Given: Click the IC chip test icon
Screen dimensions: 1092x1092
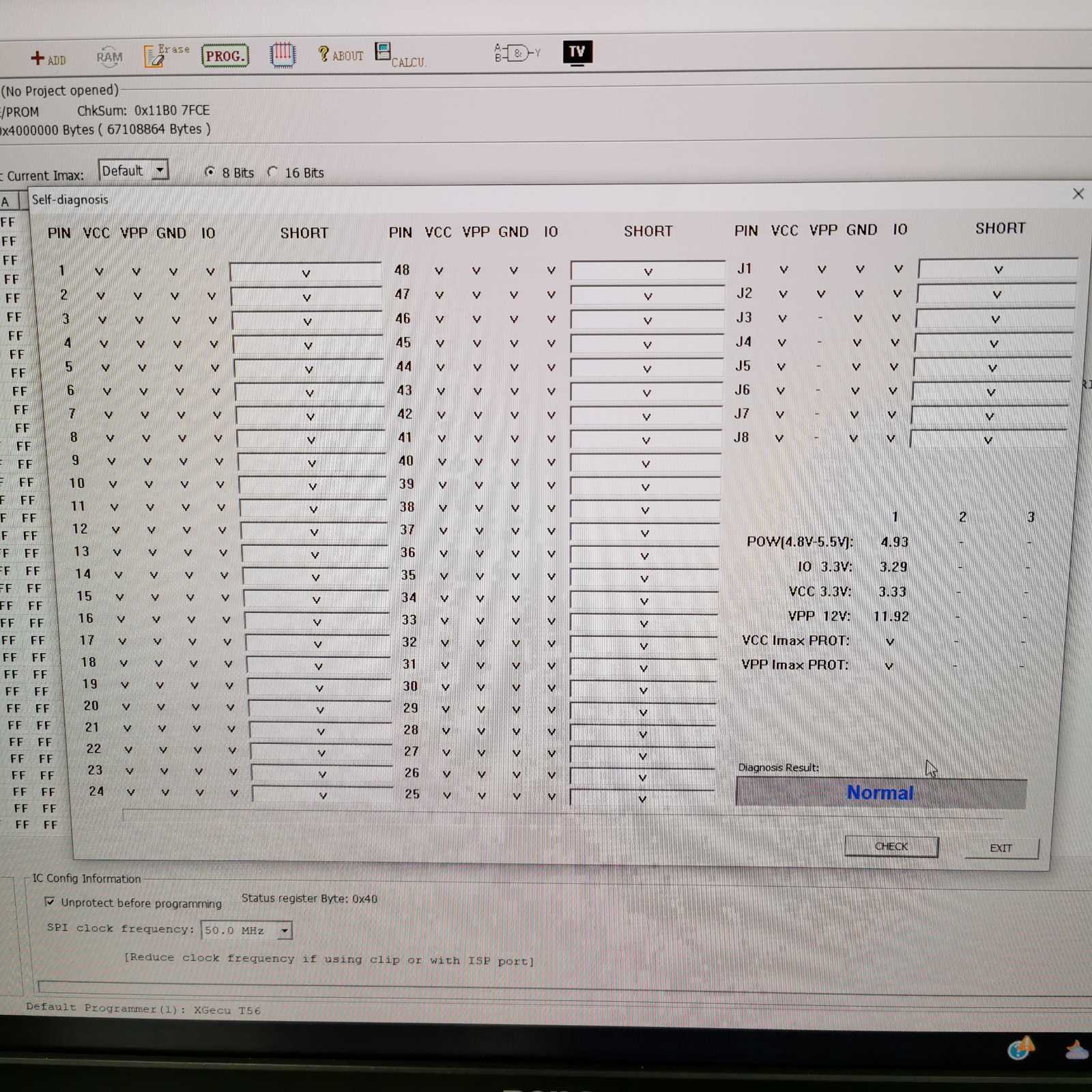Looking at the screenshot, I should 282,55.
